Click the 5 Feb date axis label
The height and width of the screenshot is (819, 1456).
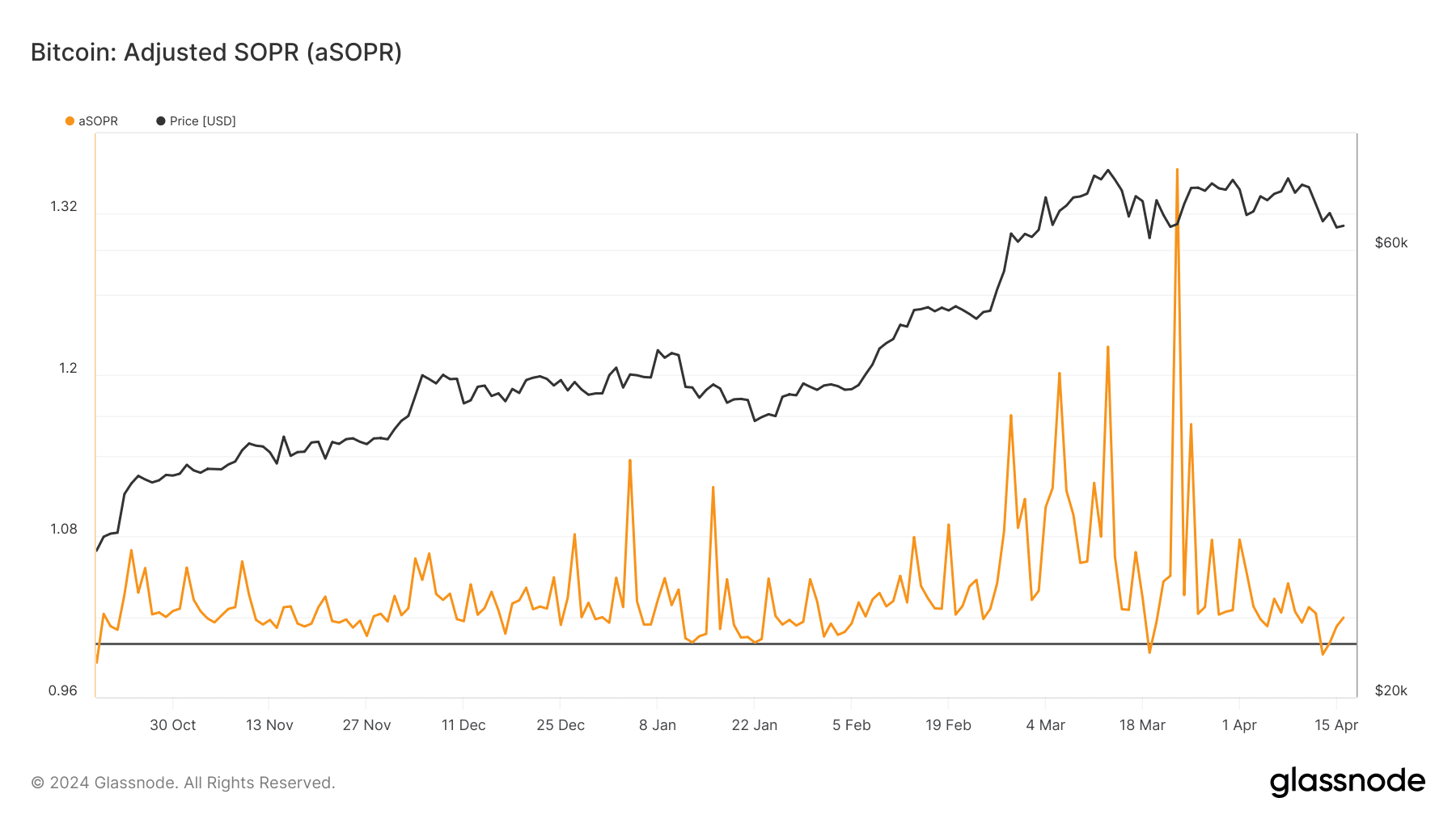click(x=852, y=725)
